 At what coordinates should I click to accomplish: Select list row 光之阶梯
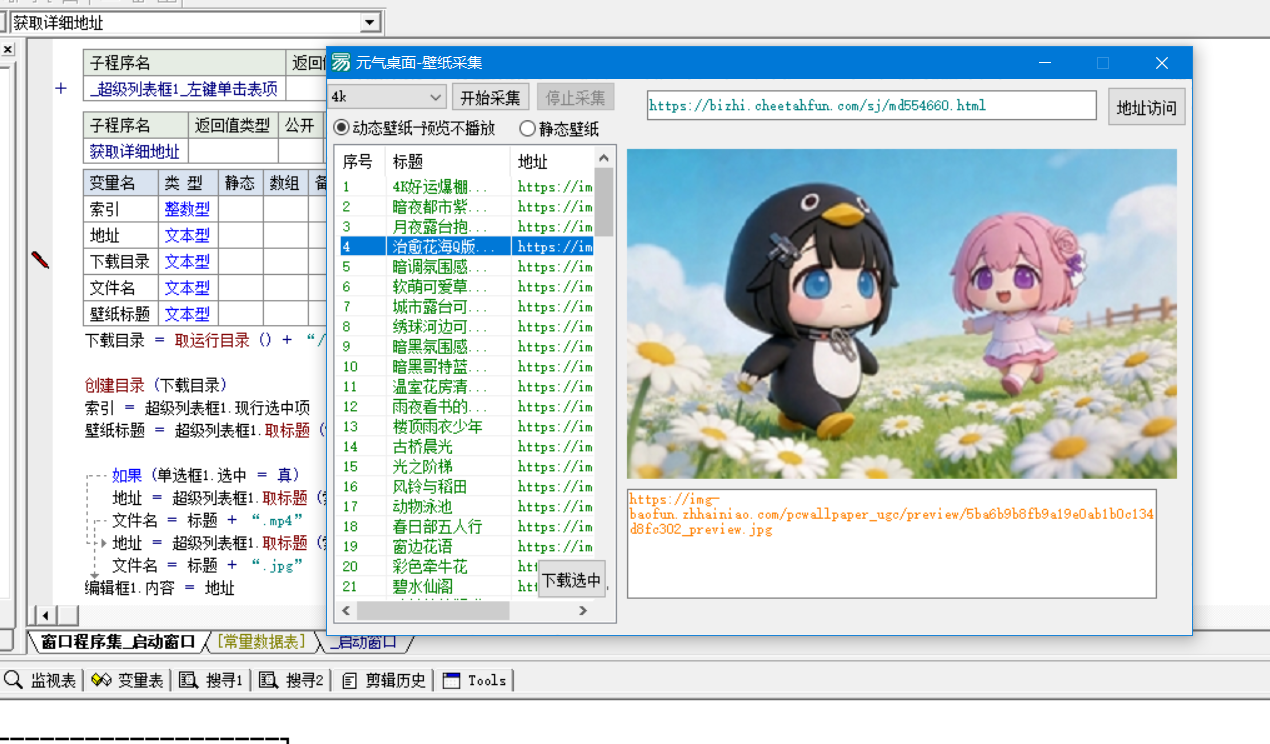point(464,466)
